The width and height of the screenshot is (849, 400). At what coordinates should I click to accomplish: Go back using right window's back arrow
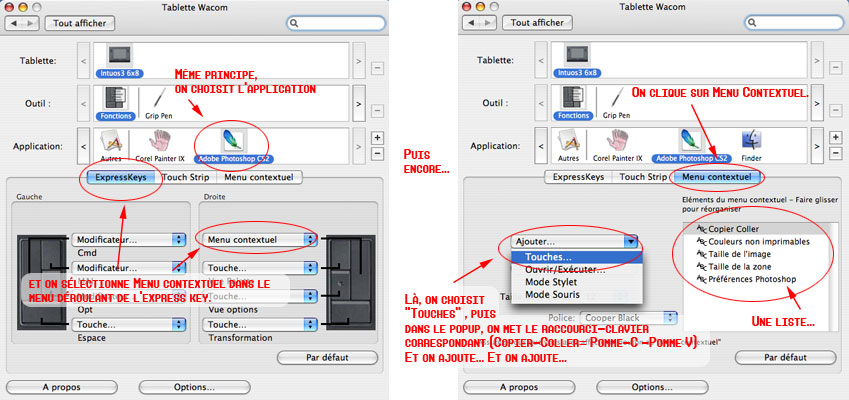472,23
